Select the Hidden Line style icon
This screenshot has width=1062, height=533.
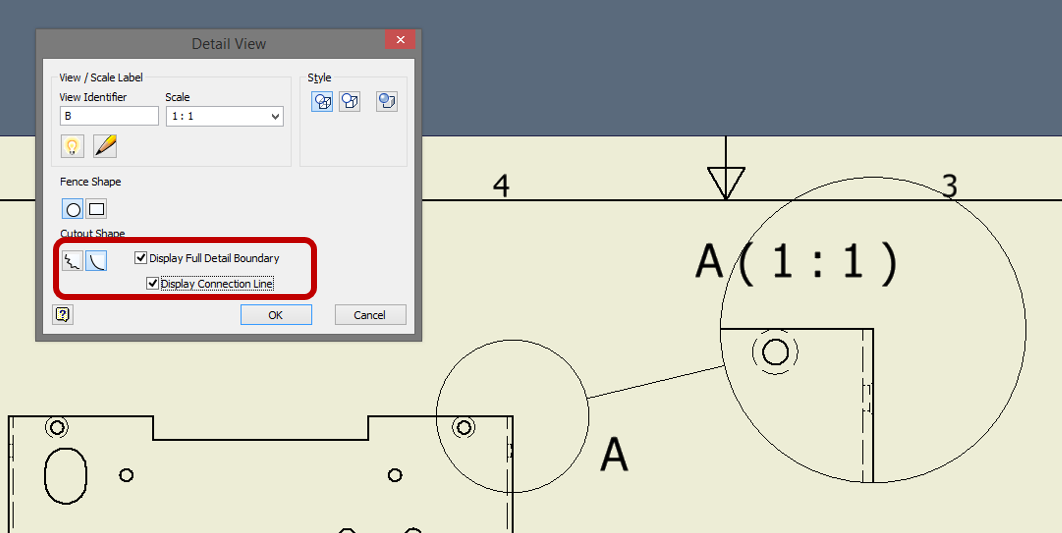[x=322, y=102]
